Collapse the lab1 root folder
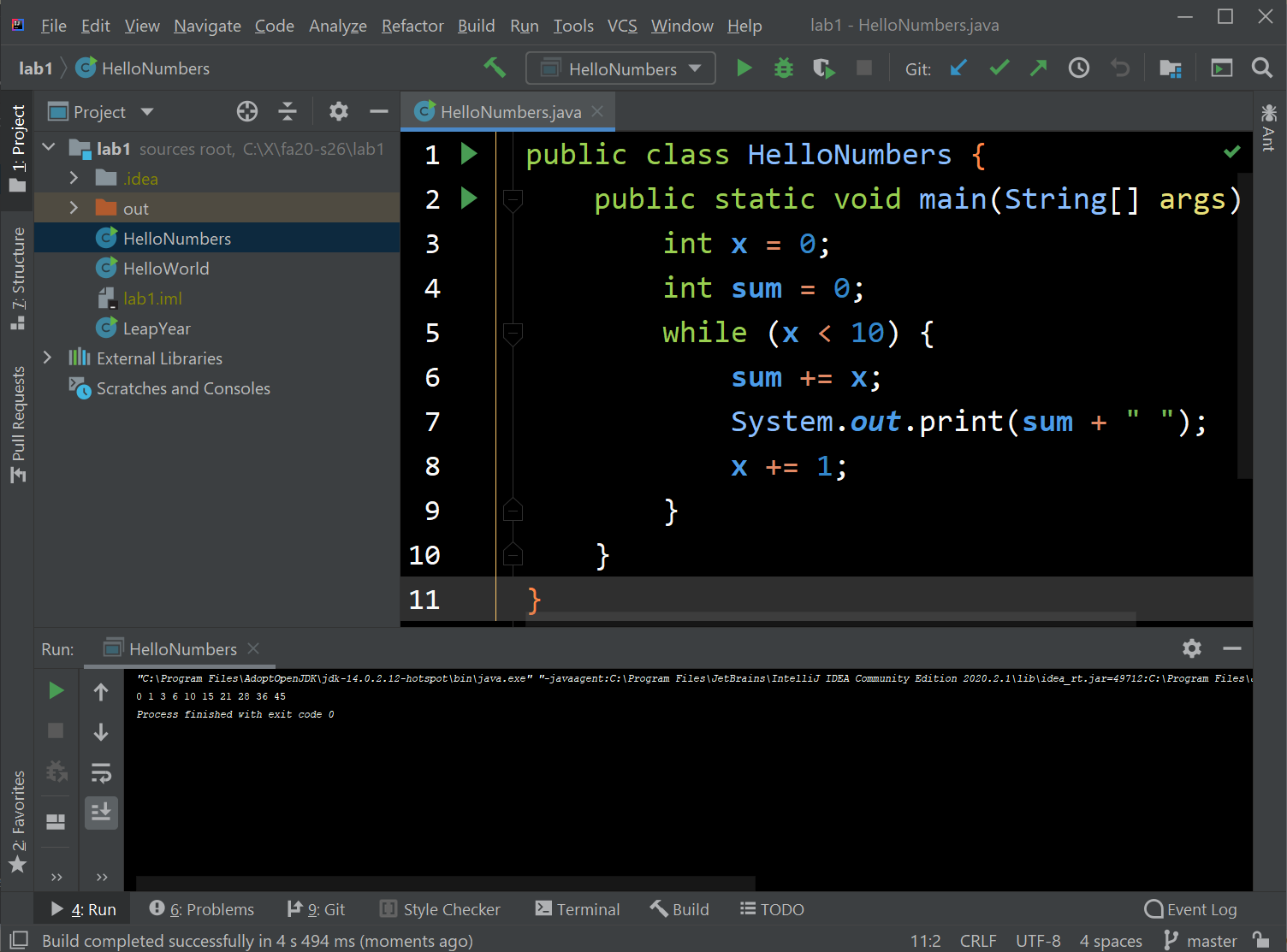The height and width of the screenshot is (952, 1287). coord(49,148)
